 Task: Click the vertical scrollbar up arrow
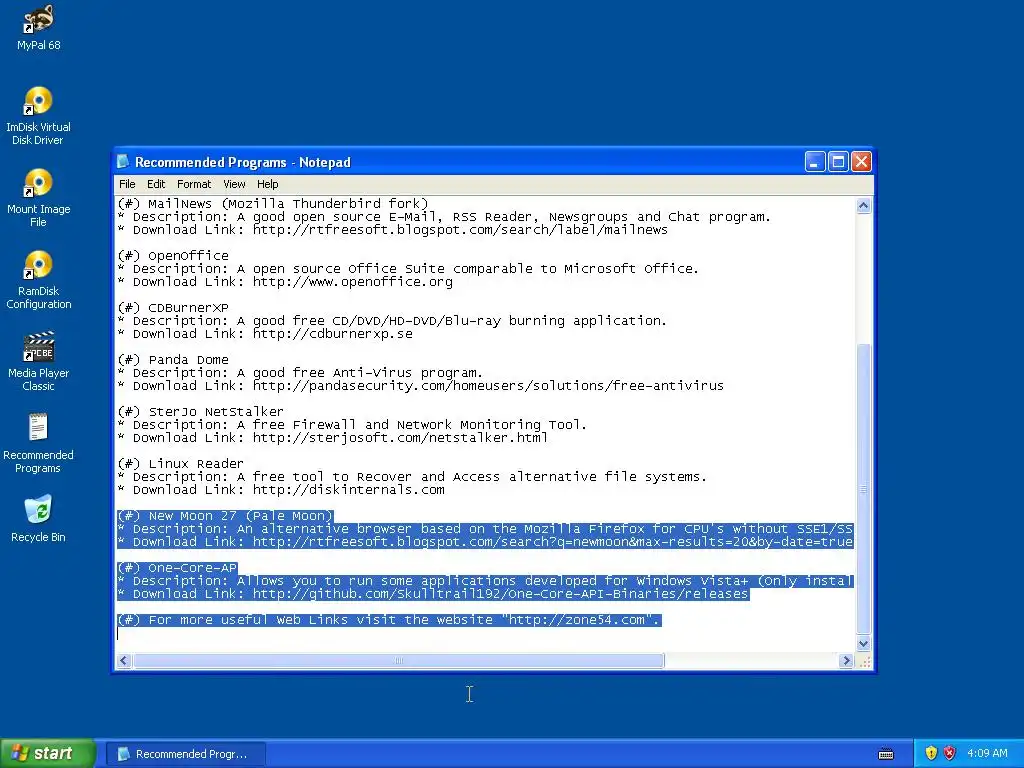[x=863, y=206]
